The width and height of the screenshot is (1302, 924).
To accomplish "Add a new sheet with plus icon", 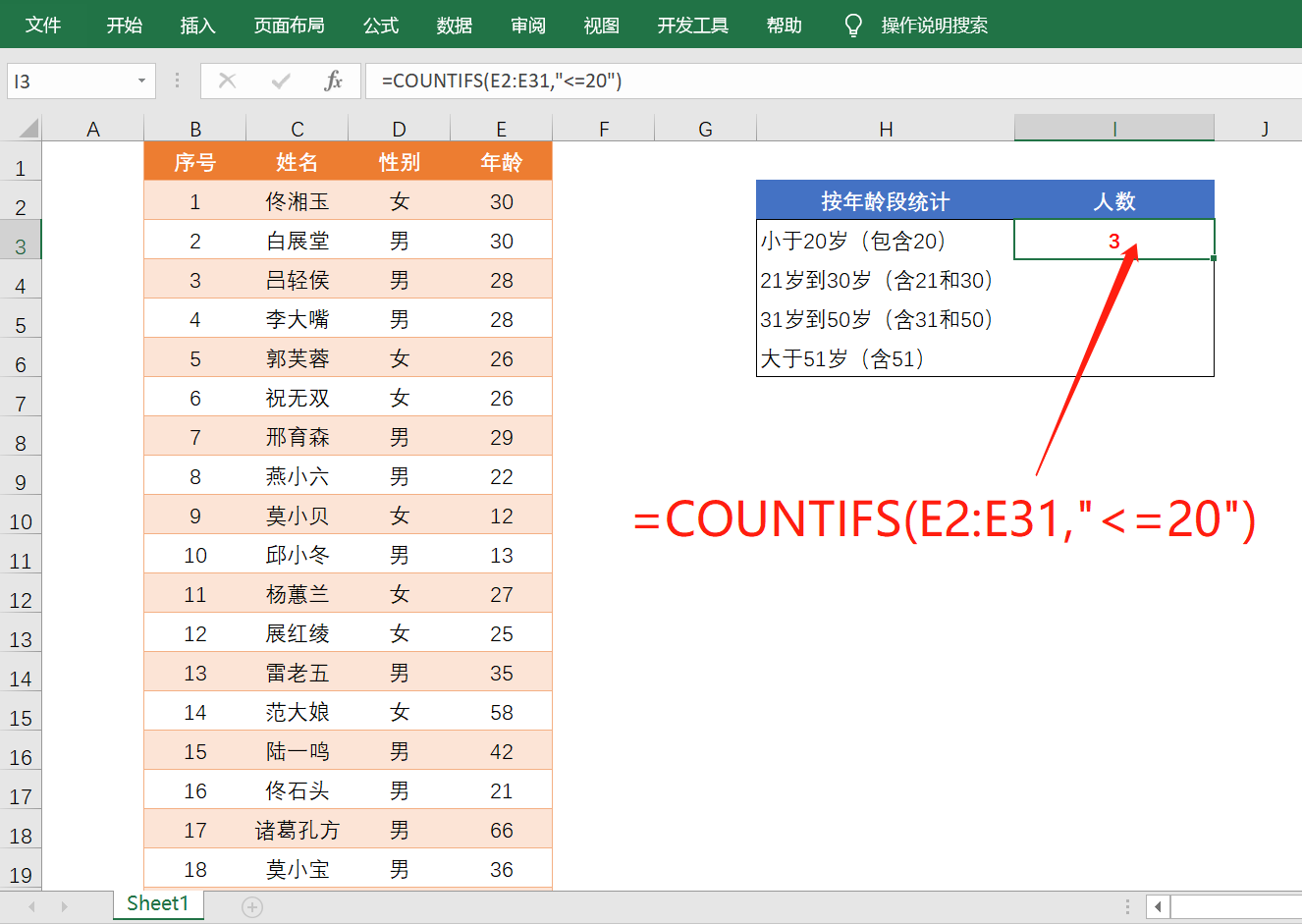I will pyautogui.click(x=252, y=907).
